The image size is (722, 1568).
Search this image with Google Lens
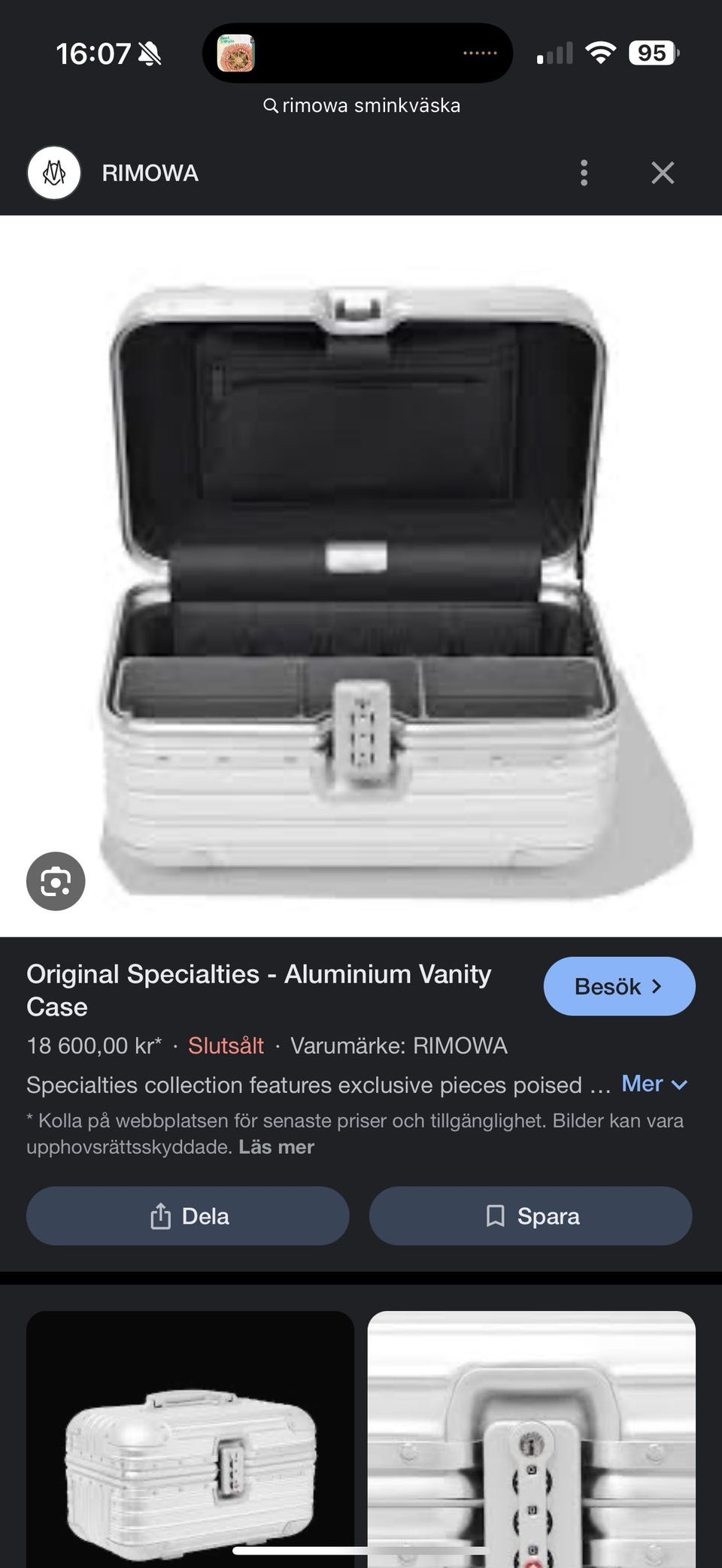pyautogui.click(x=56, y=881)
